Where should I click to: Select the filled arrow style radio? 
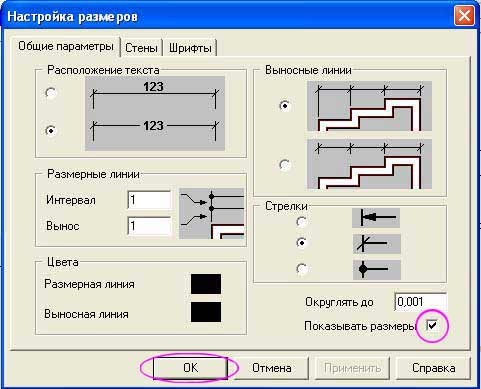pos(302,221)
